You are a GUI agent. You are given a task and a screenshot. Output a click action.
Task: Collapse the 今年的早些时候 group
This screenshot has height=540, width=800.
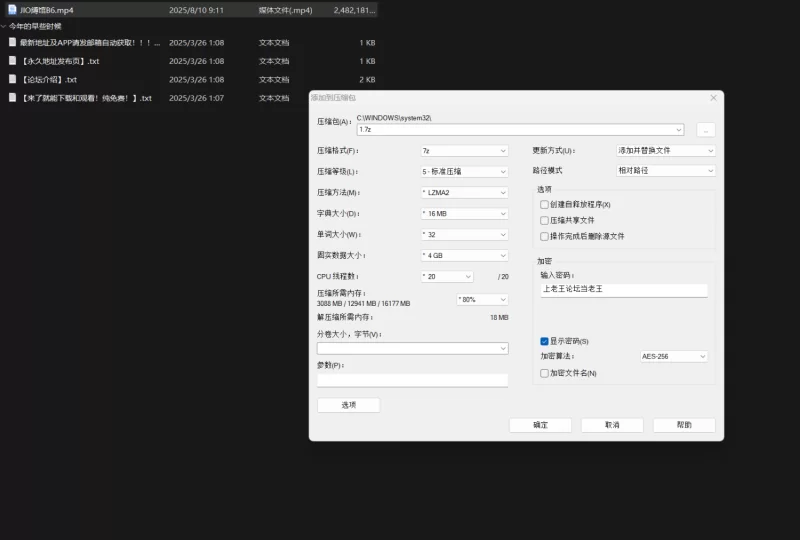(x=4, y=26)
